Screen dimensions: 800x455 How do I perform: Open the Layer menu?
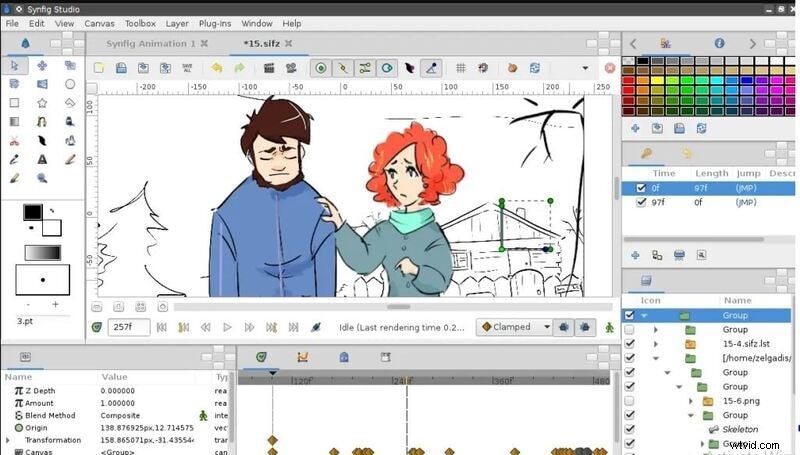tap(177, 23)
